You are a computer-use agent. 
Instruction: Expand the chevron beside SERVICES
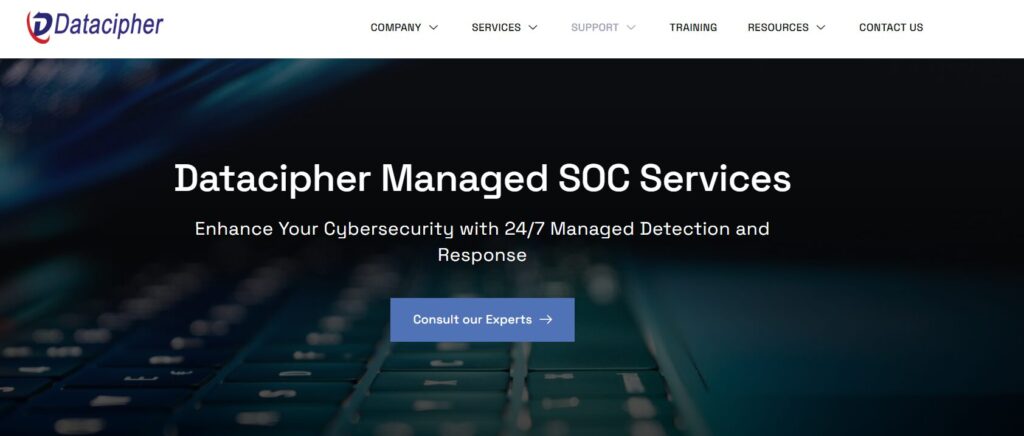[x=533, y=27]
